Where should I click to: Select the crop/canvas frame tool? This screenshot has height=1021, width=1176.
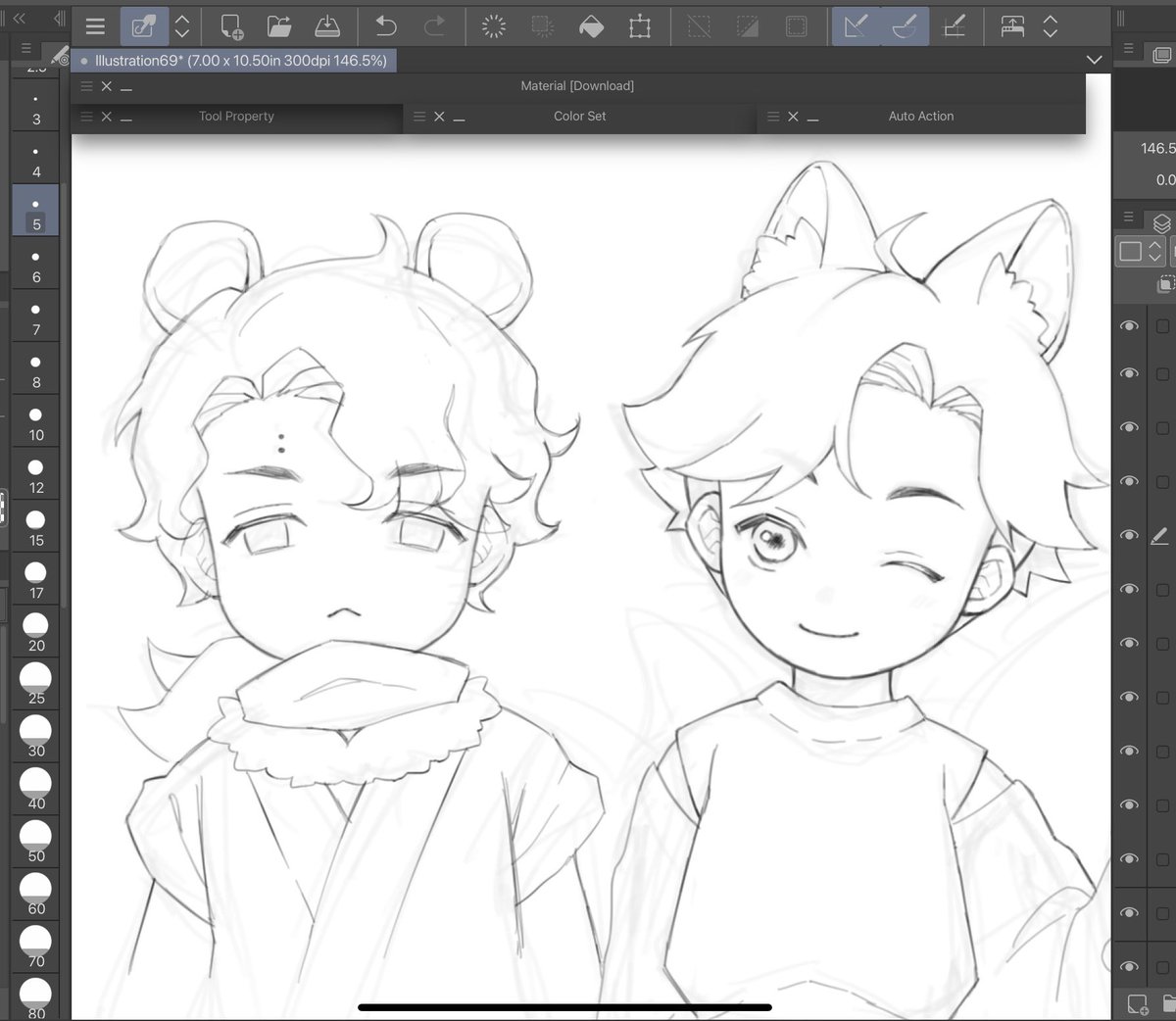point(641,26)
